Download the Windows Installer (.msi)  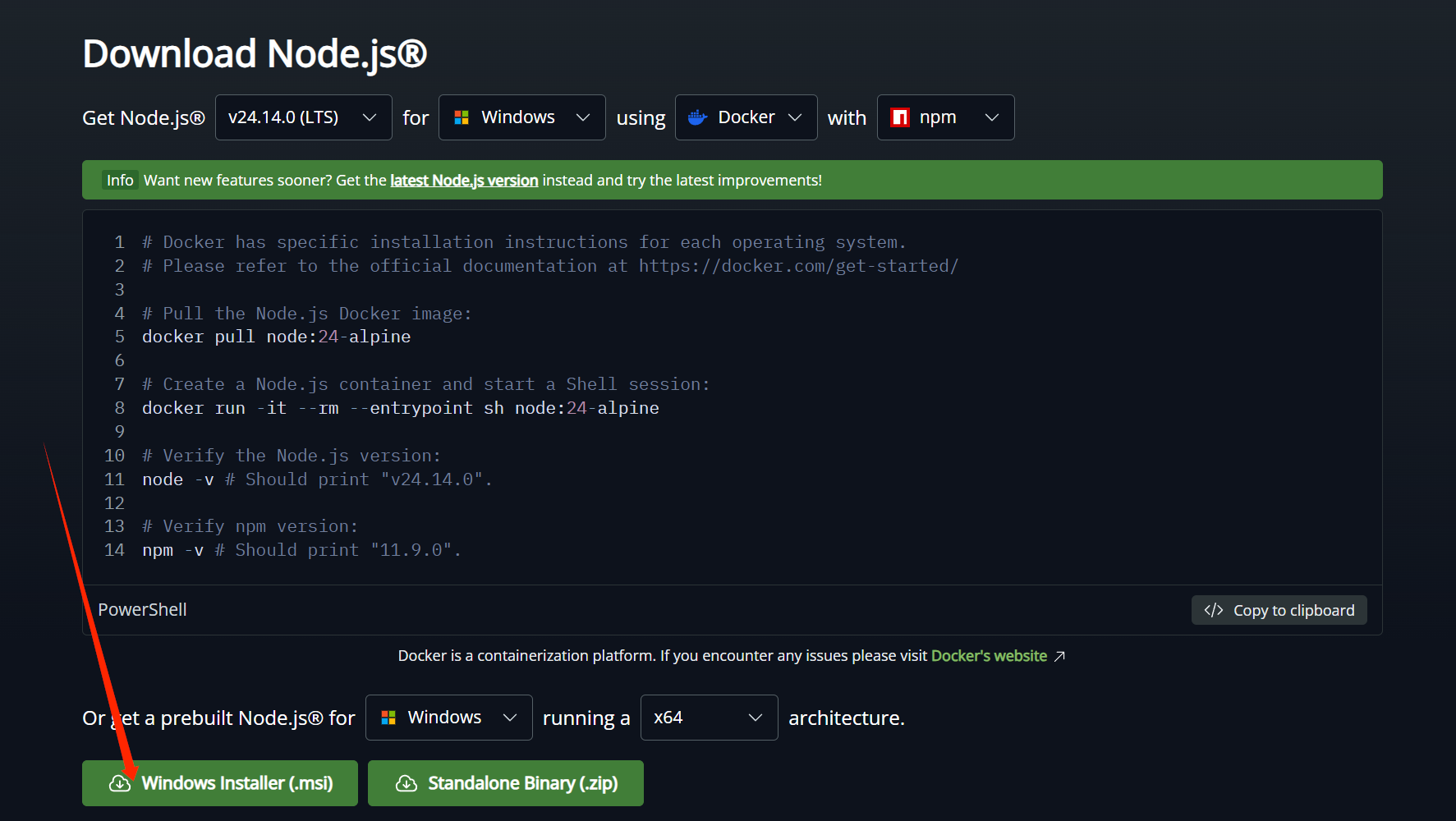(220, 783)
